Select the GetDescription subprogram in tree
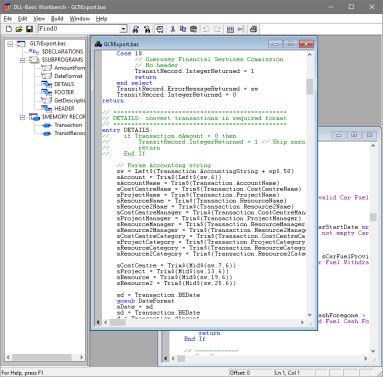383x377 pixels. tap(69, 100)
